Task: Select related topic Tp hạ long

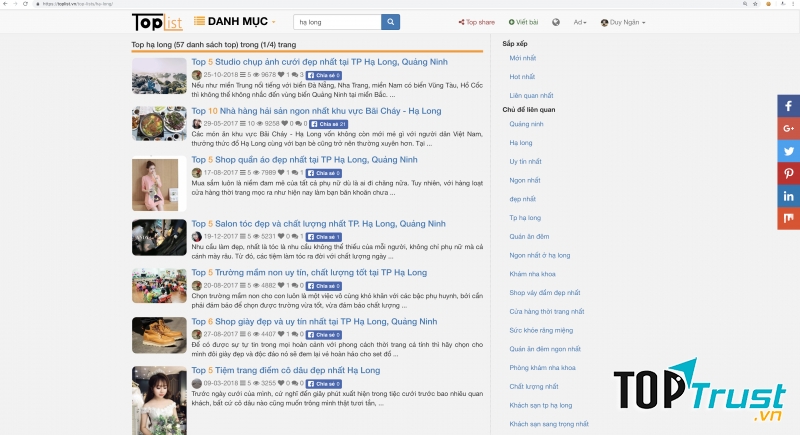Action: (x=525, y=218)
